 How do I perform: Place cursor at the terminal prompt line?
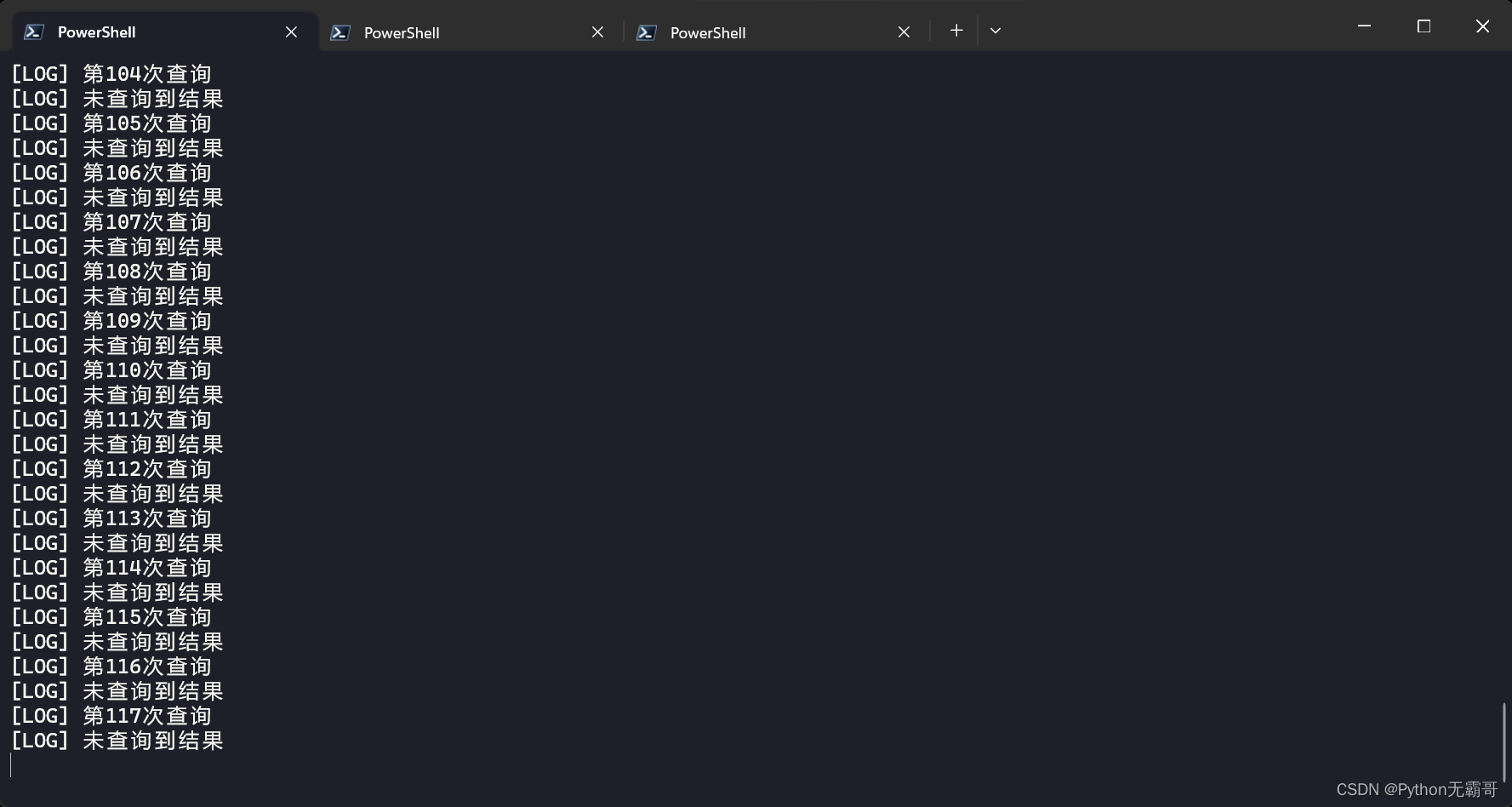(x=12, y=765)
